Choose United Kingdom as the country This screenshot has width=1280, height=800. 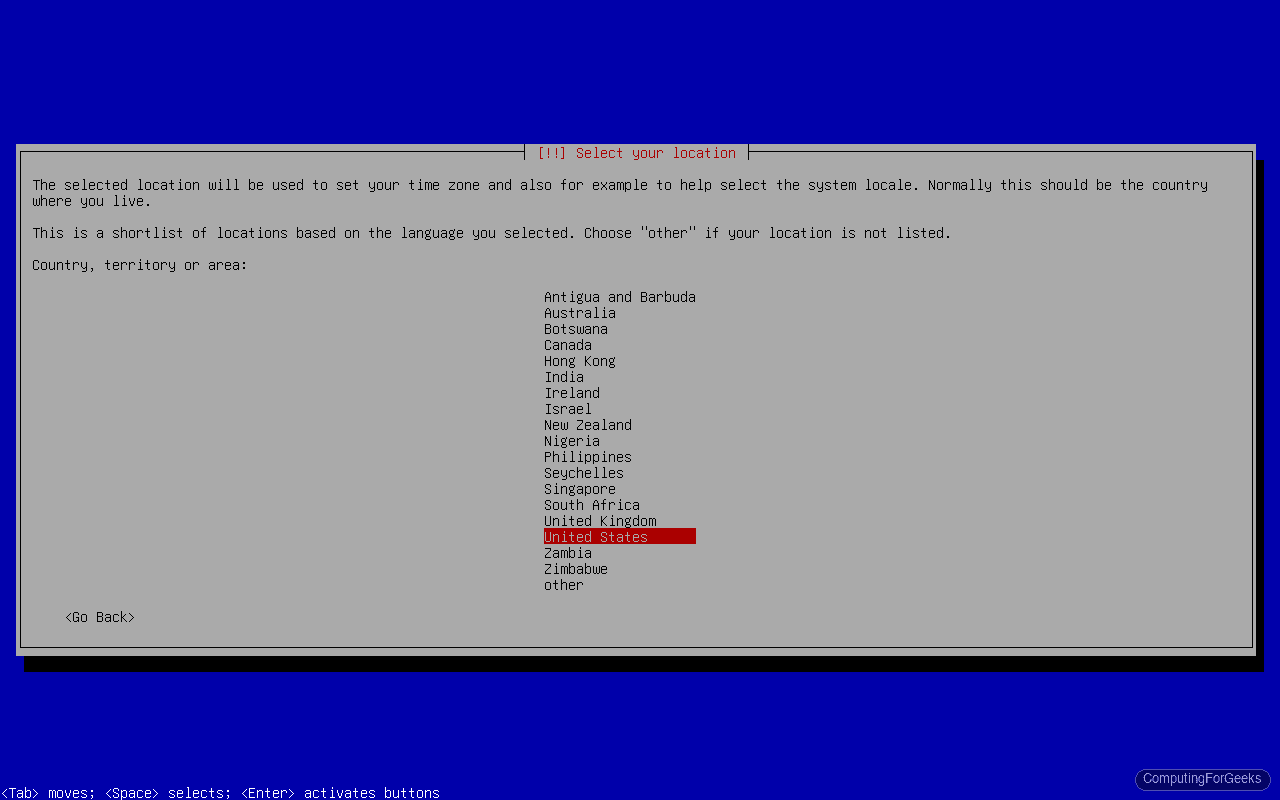(599, 521)
